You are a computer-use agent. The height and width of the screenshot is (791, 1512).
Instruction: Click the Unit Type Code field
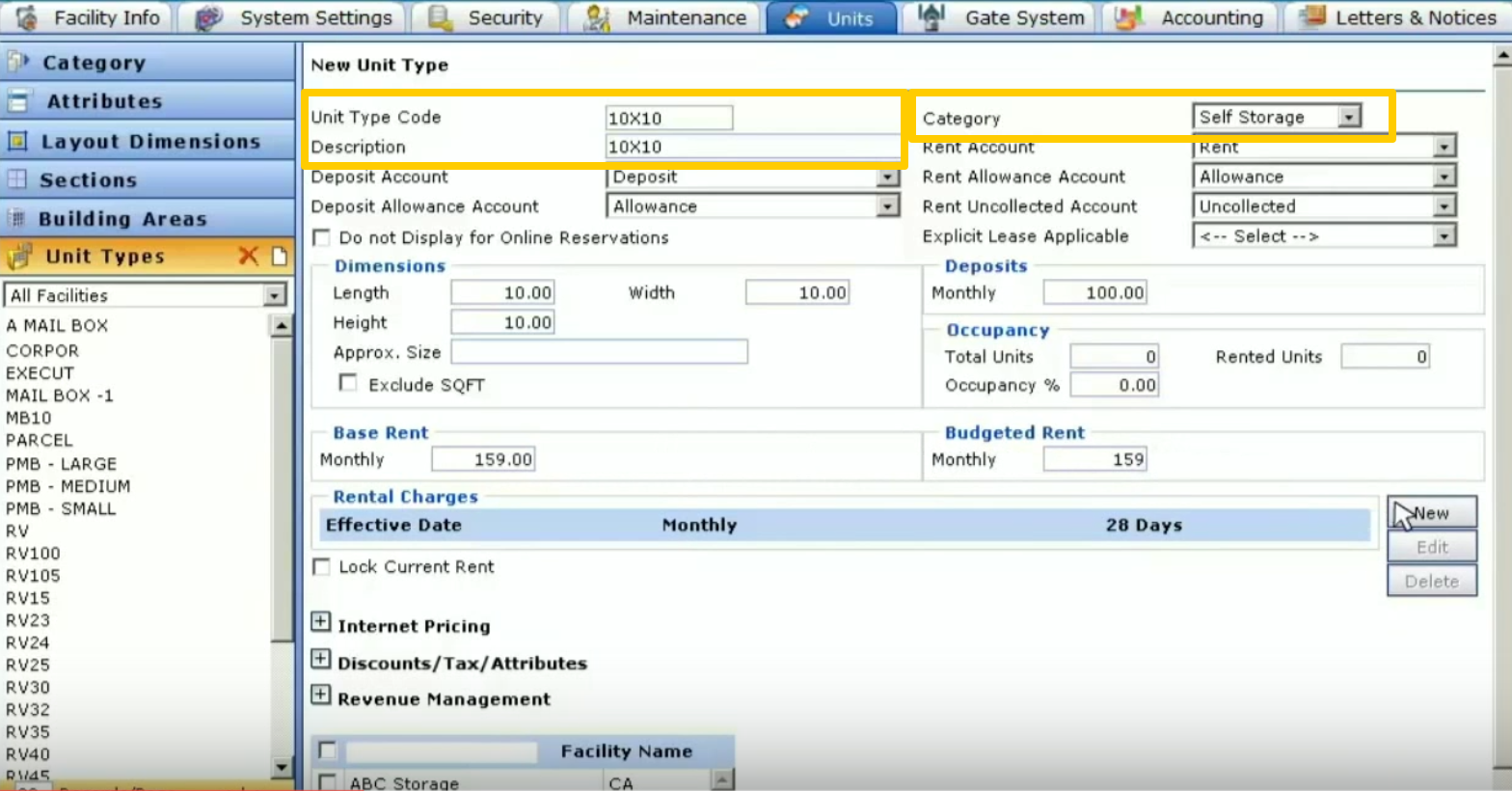(x=669, y=118)
